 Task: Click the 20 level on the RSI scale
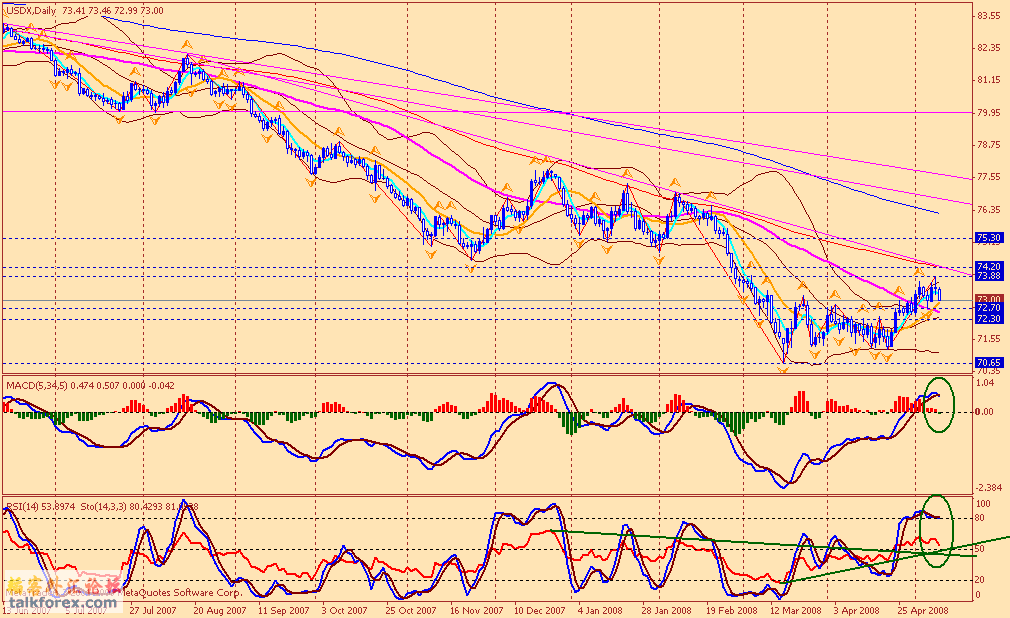tap(980, 580)
